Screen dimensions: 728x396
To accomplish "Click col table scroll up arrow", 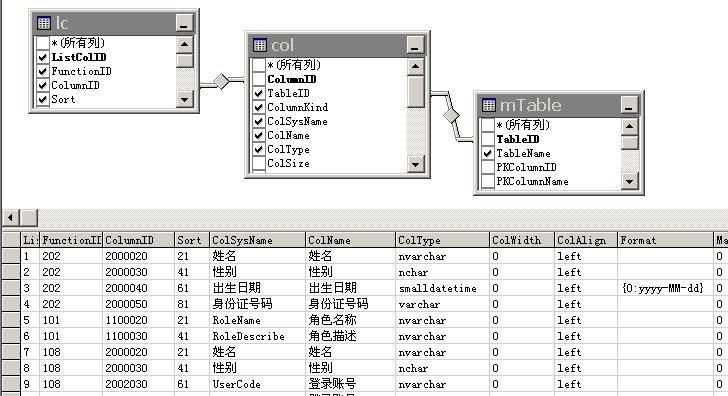I will [415, 67].
